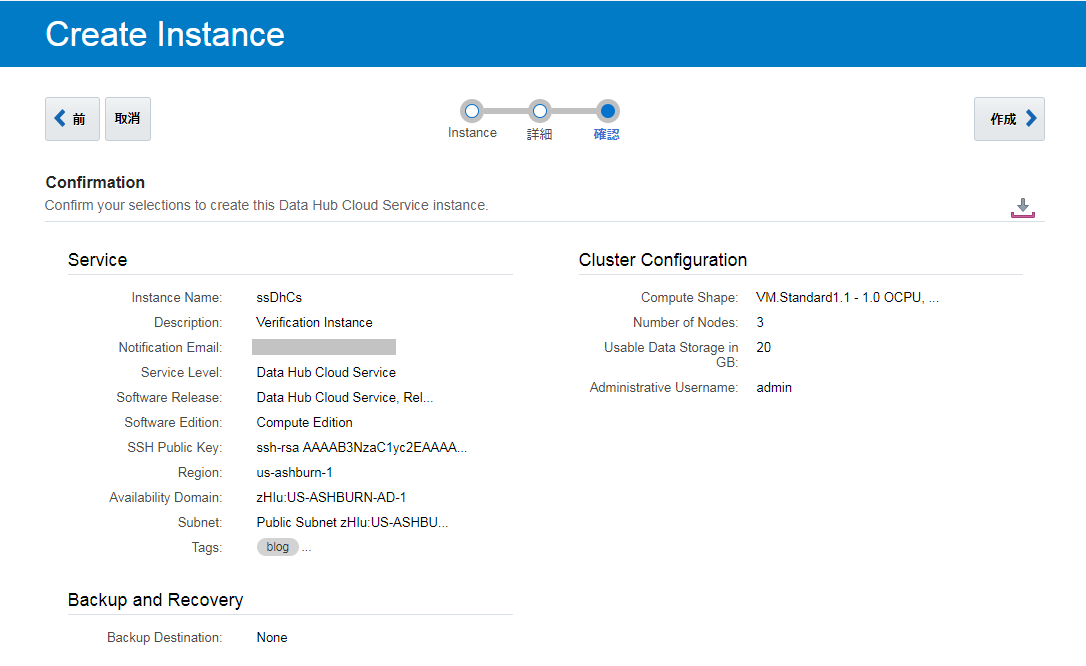Click the Backup Destination value None

[x=272, y=638]
